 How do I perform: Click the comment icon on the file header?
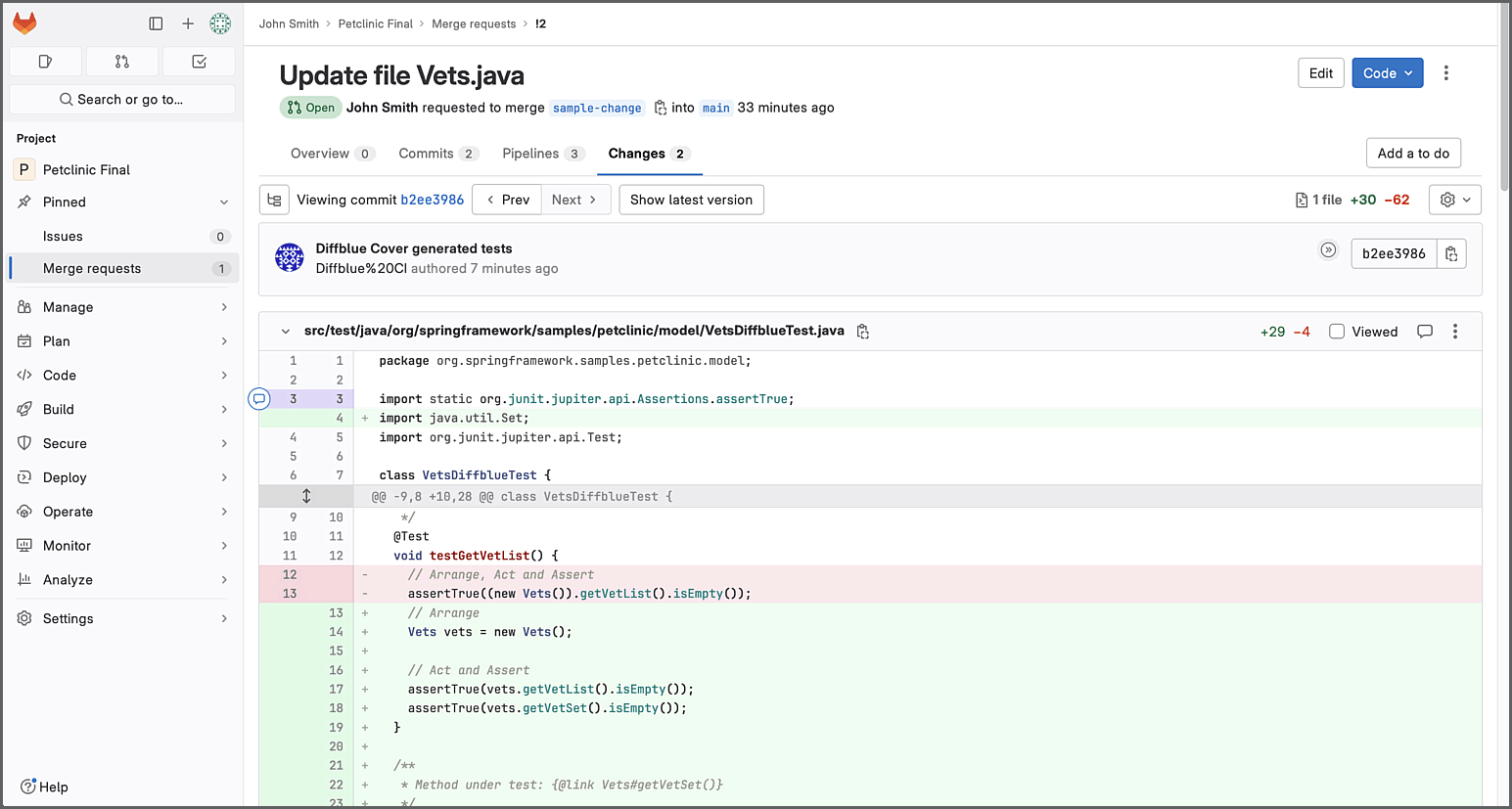(1424, 331)
